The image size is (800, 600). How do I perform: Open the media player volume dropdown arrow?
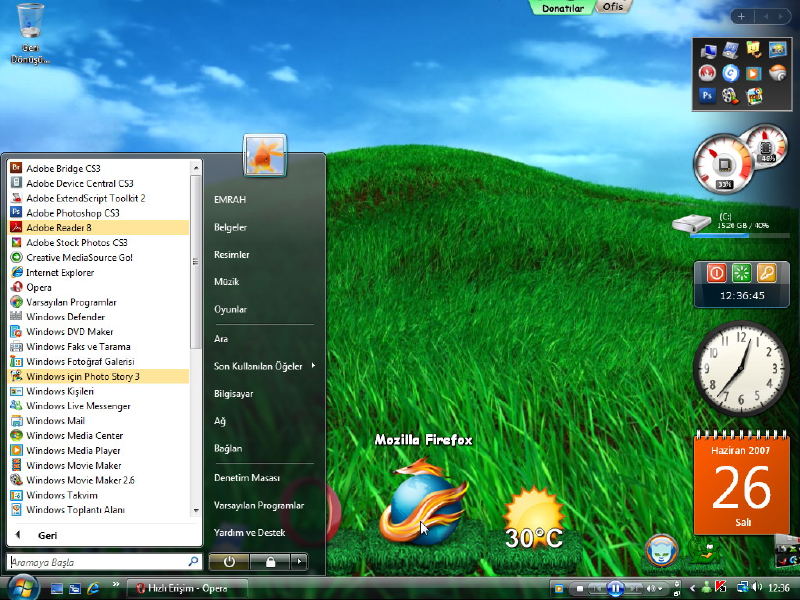click(661, 589)
